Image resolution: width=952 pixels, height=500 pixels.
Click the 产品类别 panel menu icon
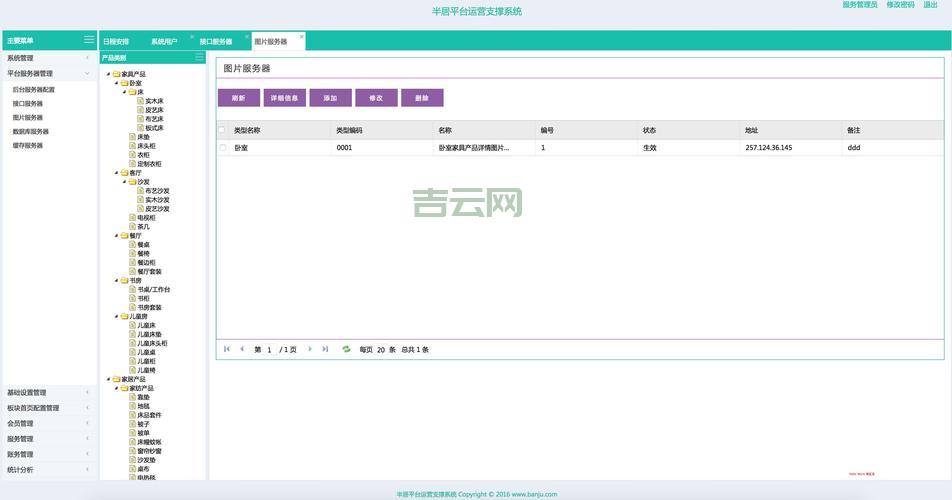point(199,57)
